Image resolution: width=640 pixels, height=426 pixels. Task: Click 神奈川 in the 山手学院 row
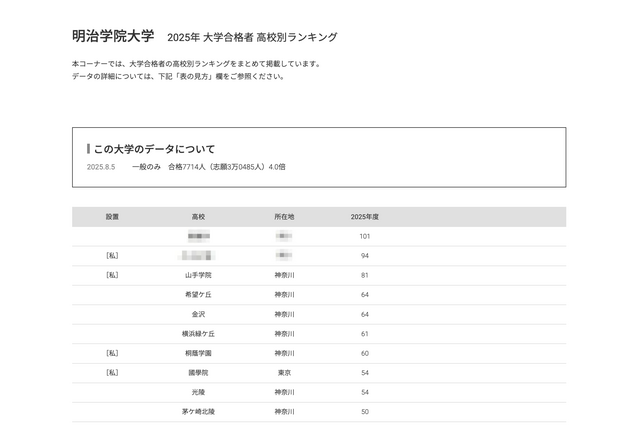tap(284, 275)
